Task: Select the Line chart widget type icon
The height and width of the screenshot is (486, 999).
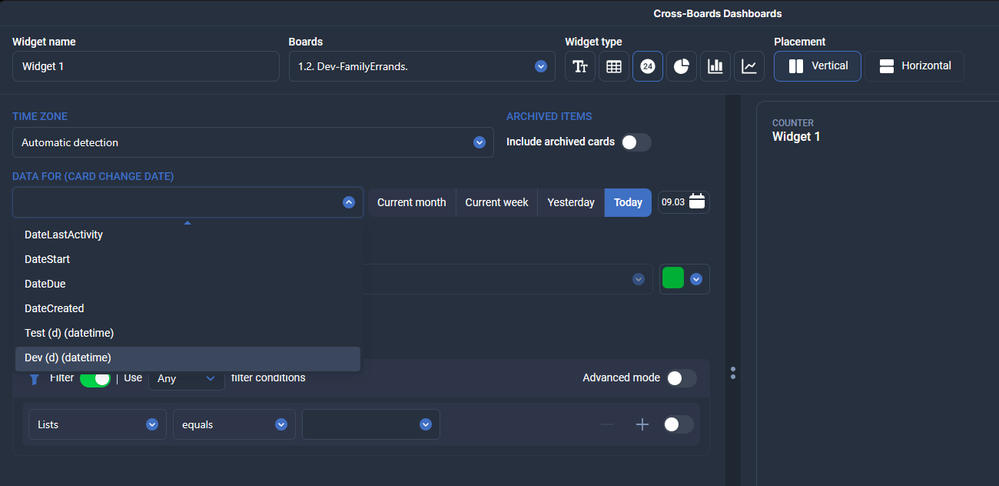Action: (749, 66)
